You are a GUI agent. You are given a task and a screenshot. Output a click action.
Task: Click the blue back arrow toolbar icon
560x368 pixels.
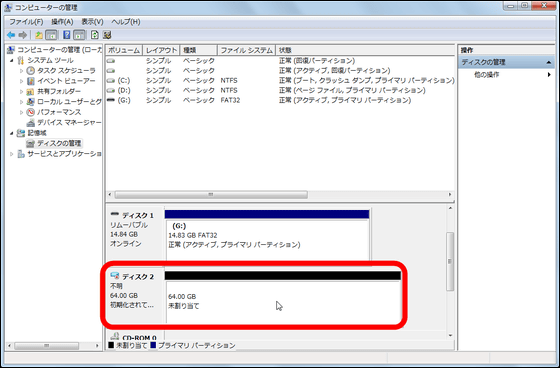(11, 35)
